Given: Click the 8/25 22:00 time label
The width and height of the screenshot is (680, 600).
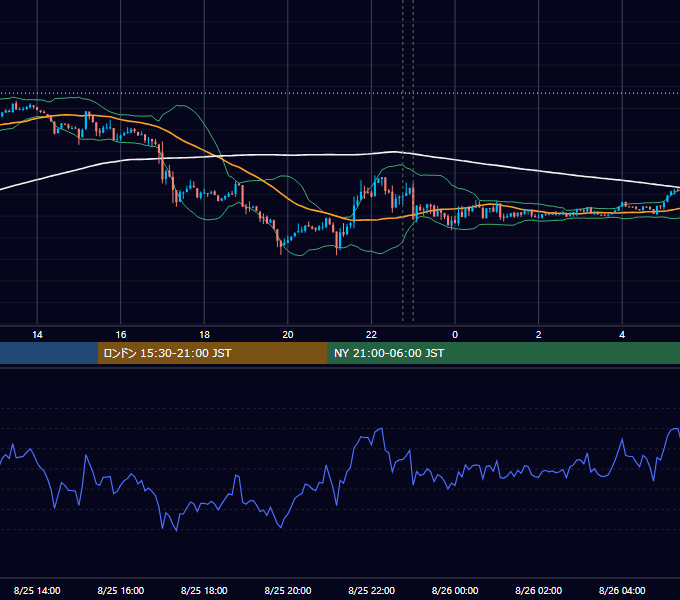Looking at the screenshot, I should click(x=372, y=590).
